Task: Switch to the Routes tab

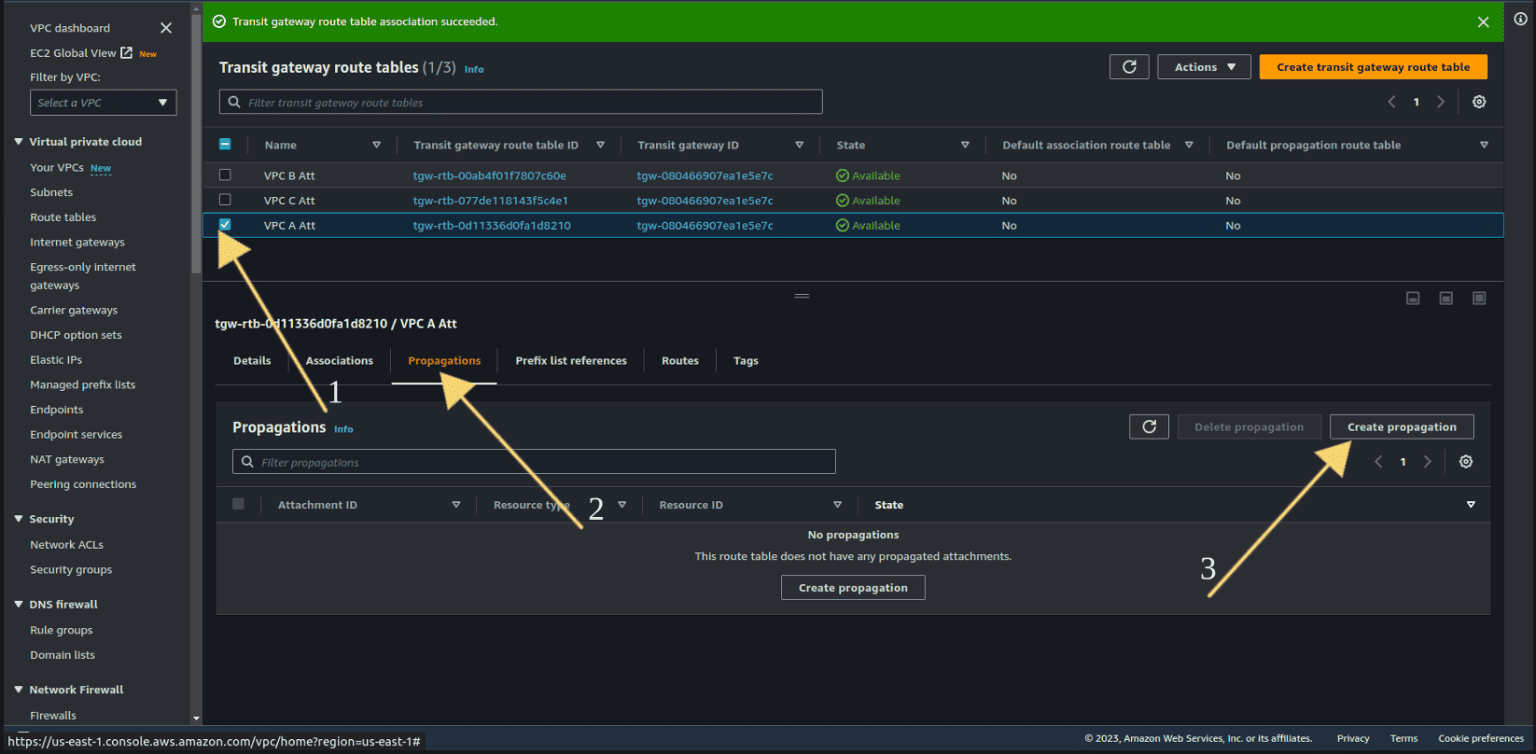Action: (x=679, y=360)
